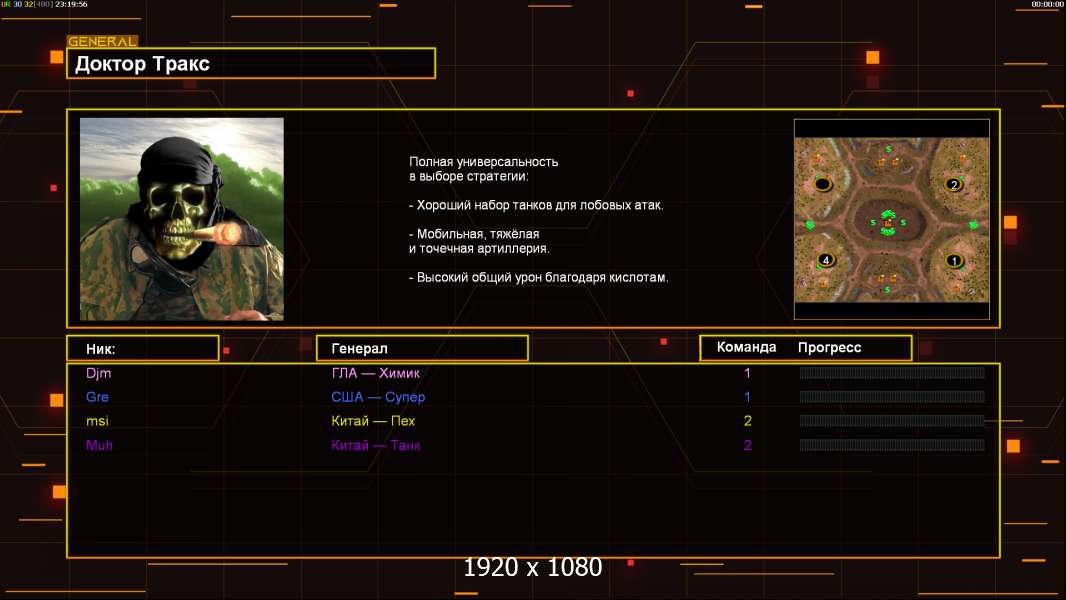Click Doctor Thrax skull portrait
Viewport: 1066px width, 600px height.
[181, 219]
